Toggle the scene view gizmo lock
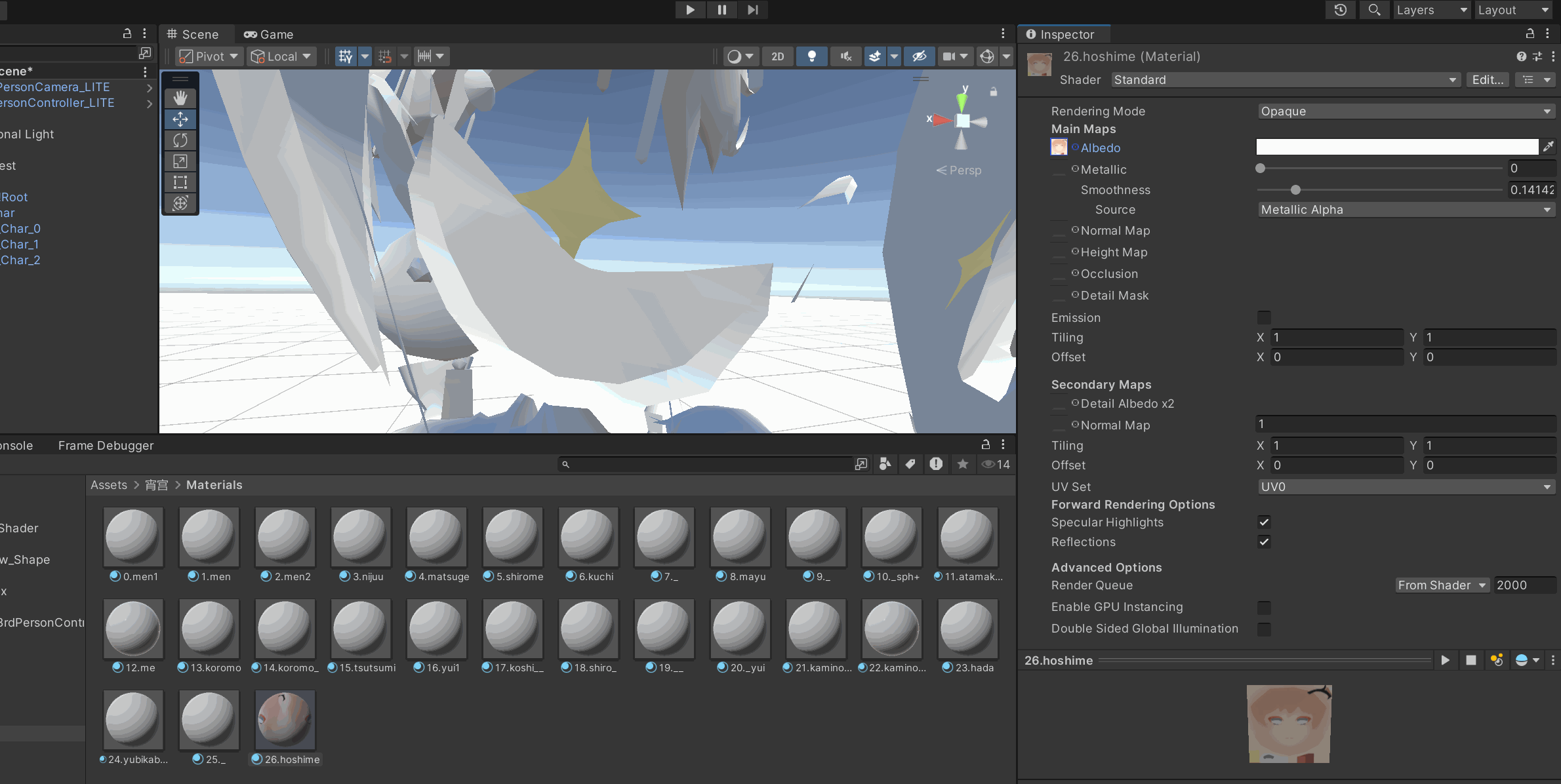The width and height of the screenshot is (1561, 784). pyautogui.click(x=994, y=92)
